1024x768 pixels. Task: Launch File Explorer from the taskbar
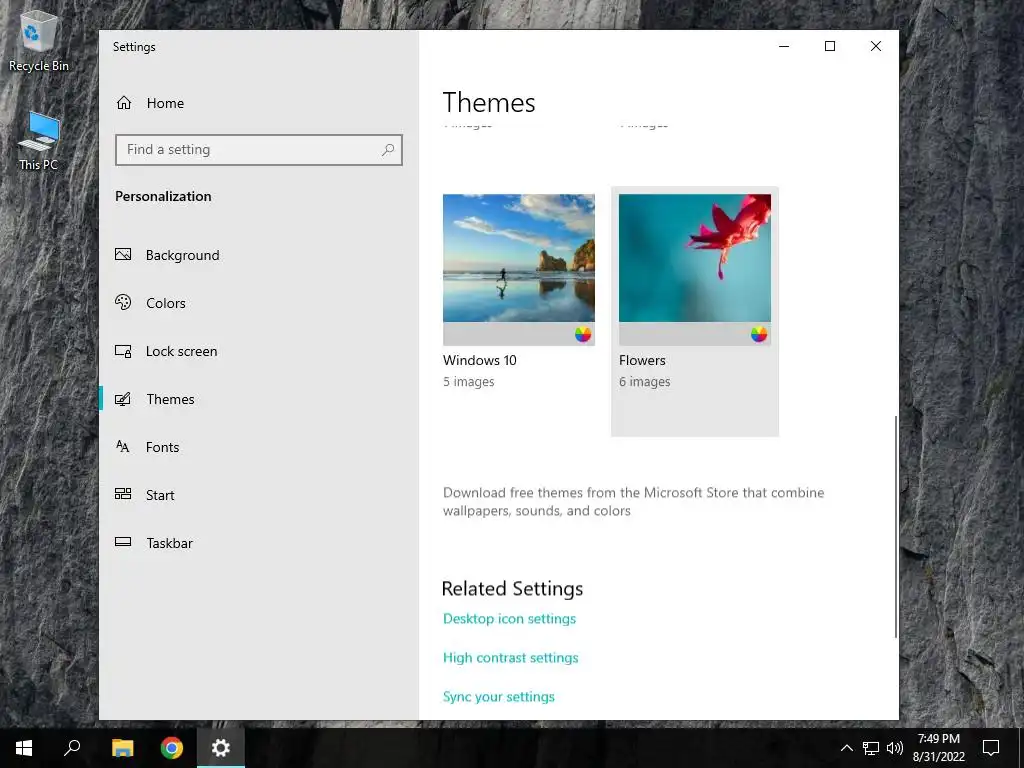pos(122,748)
